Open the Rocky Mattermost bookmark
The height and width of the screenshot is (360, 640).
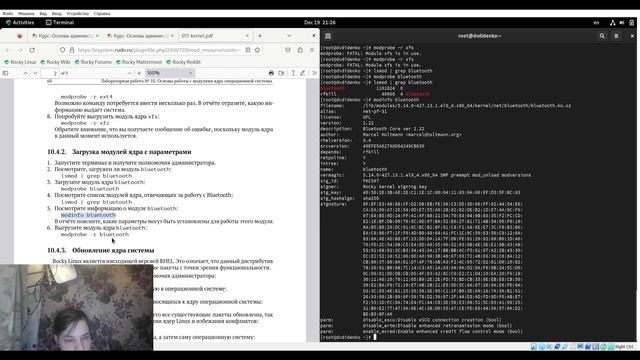pos(139,62)
